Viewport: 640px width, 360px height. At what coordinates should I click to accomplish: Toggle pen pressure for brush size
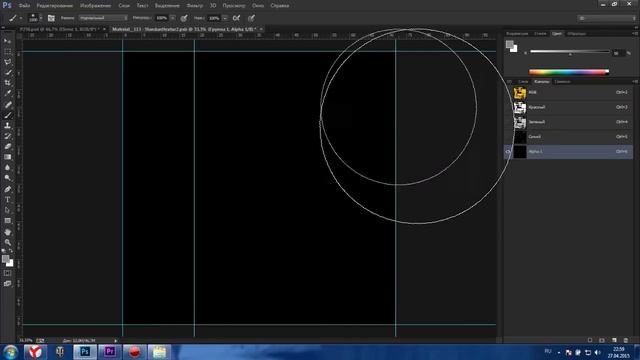coord(251,18)
